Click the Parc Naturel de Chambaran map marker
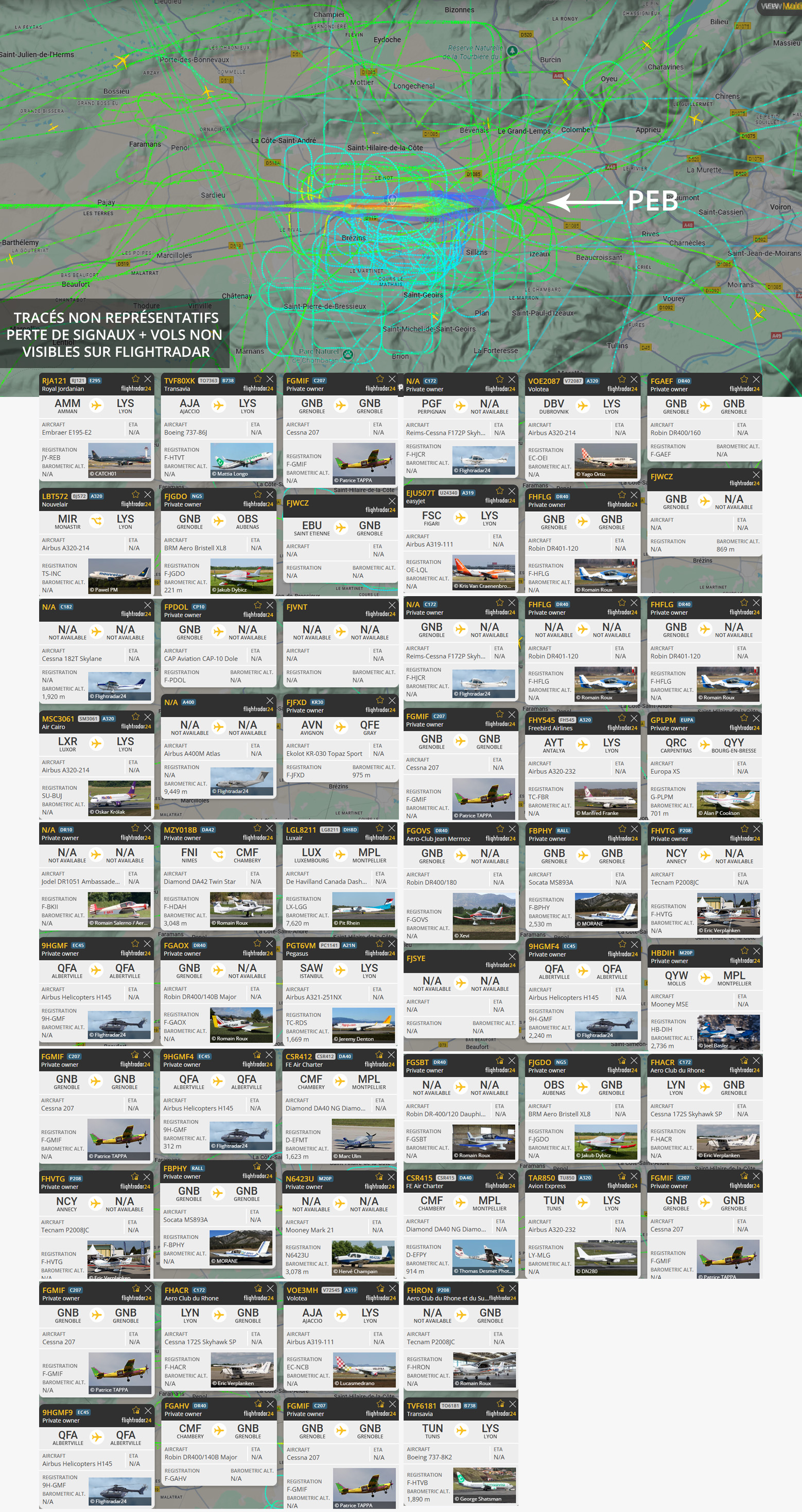802x1512 pixels. (348, 354)
